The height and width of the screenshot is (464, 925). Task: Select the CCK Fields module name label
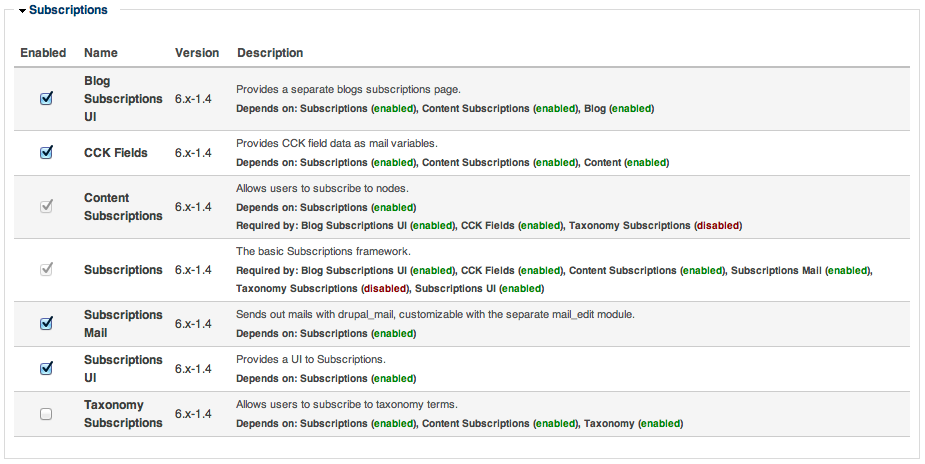(116, 153)
